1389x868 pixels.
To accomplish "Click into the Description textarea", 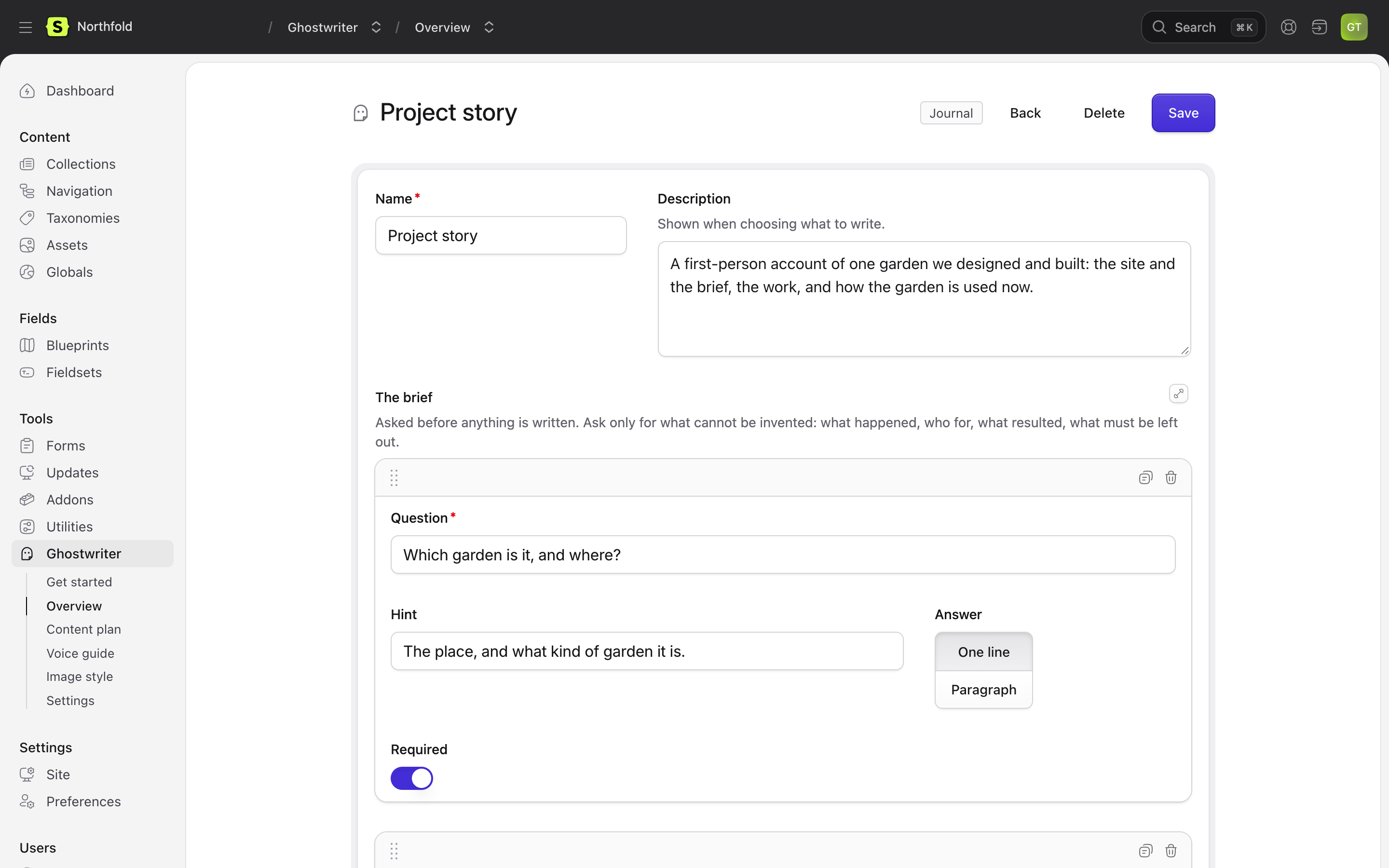I will pyautogui.click(x=924, y=299).
